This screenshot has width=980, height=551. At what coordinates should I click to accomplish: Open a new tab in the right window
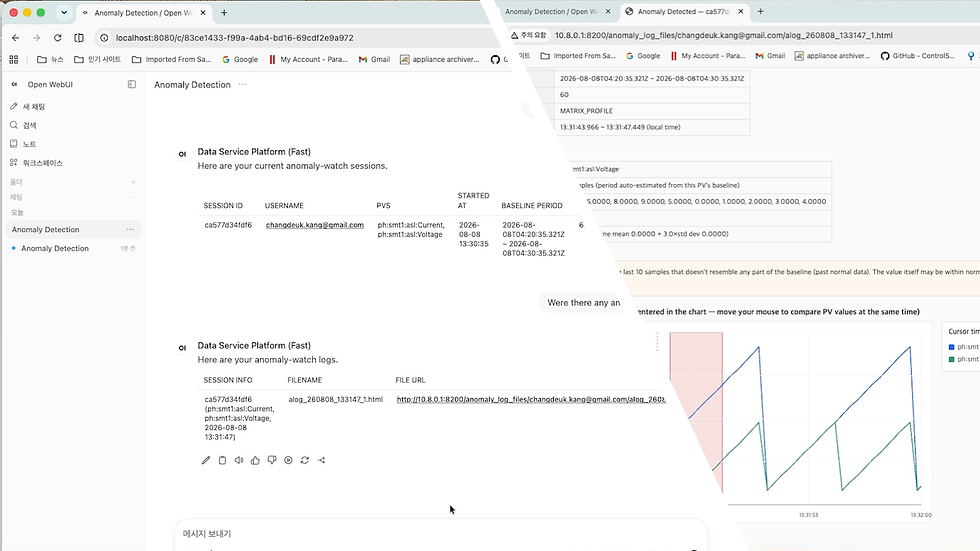(x=761, y=11)
